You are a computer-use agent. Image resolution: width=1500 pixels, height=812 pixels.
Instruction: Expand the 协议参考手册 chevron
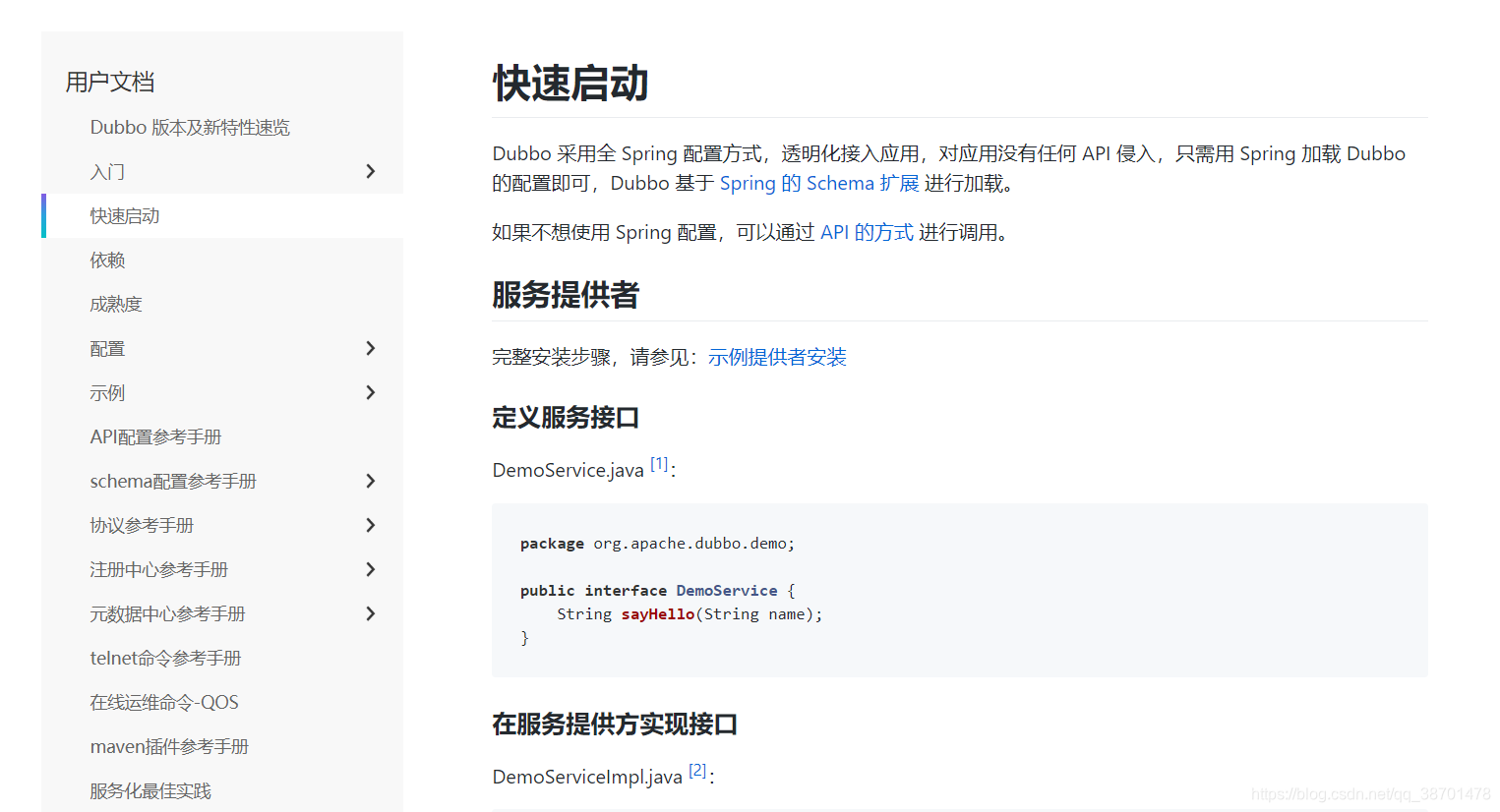[371, 525]
